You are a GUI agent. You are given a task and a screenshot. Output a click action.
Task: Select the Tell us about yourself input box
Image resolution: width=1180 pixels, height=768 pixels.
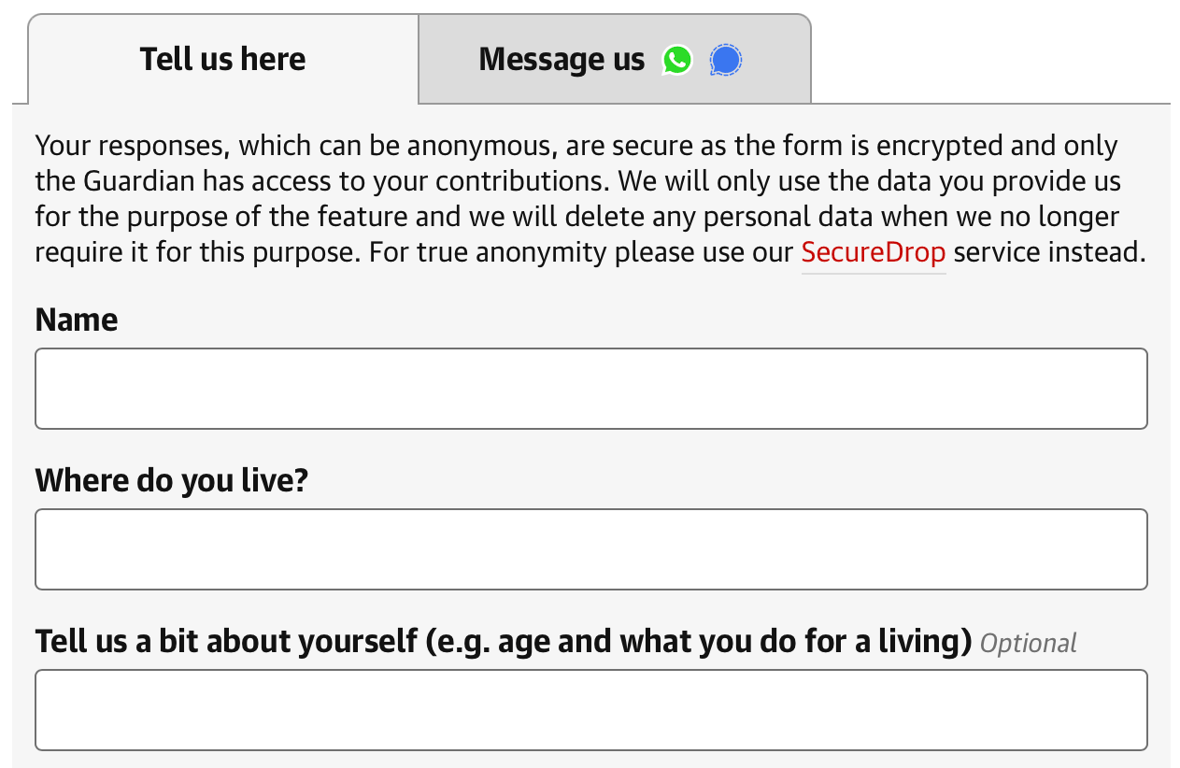590,710
